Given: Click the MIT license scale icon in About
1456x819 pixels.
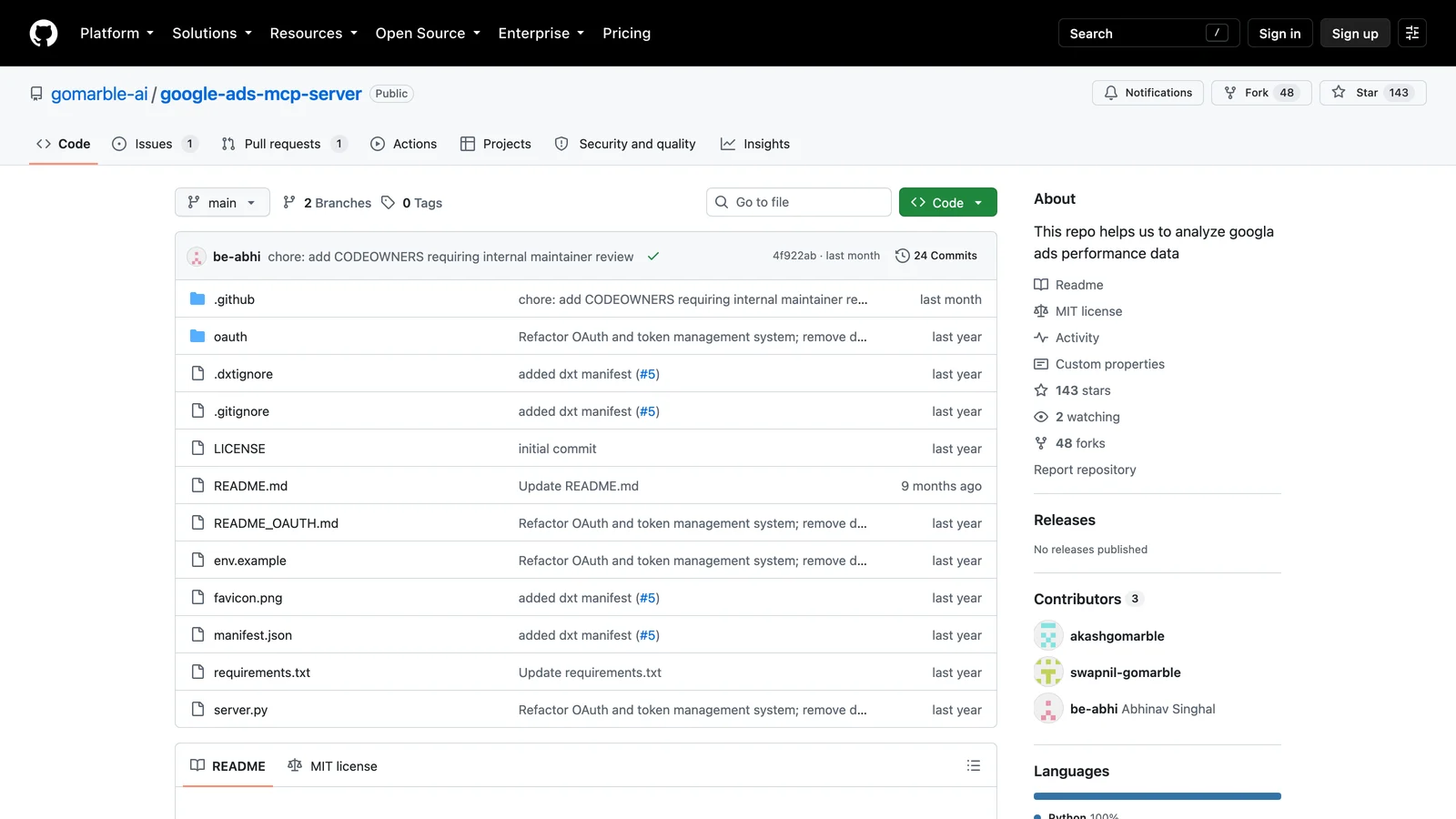Looking at the screenshot, I should 1041,311.
